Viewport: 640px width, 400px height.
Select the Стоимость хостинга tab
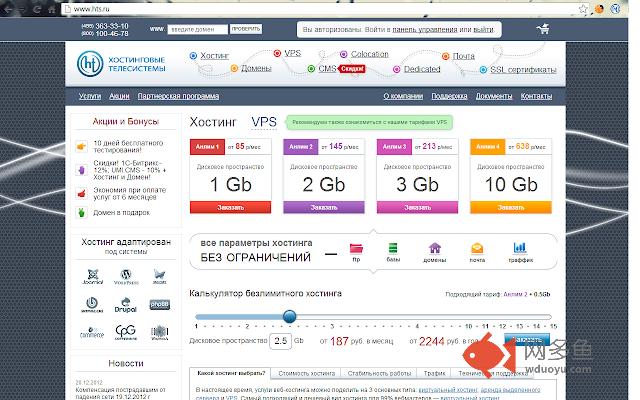tap(307, 373)
